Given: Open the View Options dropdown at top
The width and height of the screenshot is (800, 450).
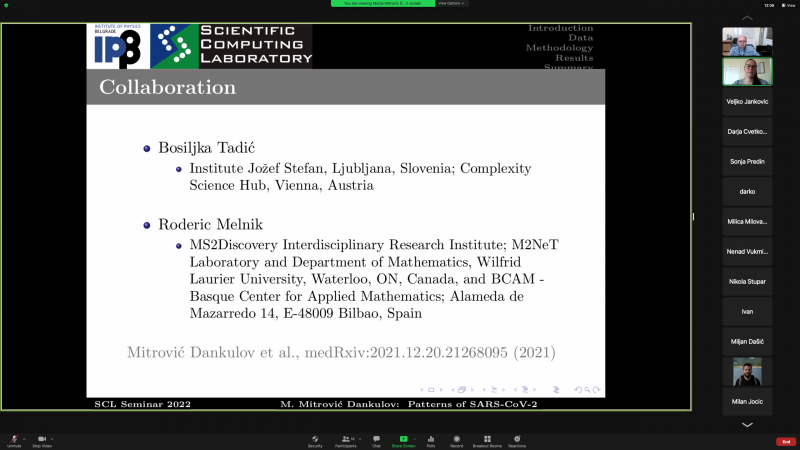Looking at the screenshot, I should [x=452, y=4].
